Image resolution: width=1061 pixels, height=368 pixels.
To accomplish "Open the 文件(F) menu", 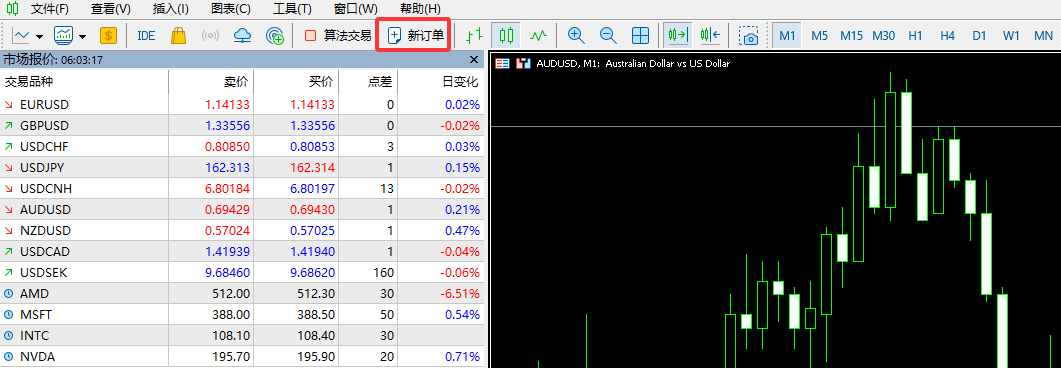I will coord(50,9).
